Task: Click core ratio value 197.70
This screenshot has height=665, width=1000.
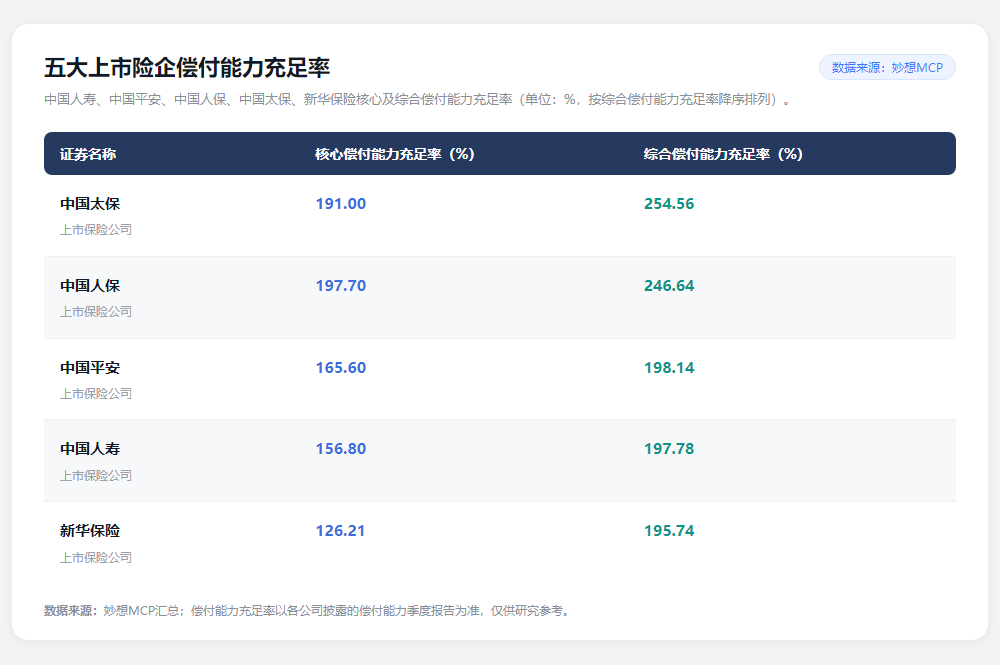Action: coord(341,286)
